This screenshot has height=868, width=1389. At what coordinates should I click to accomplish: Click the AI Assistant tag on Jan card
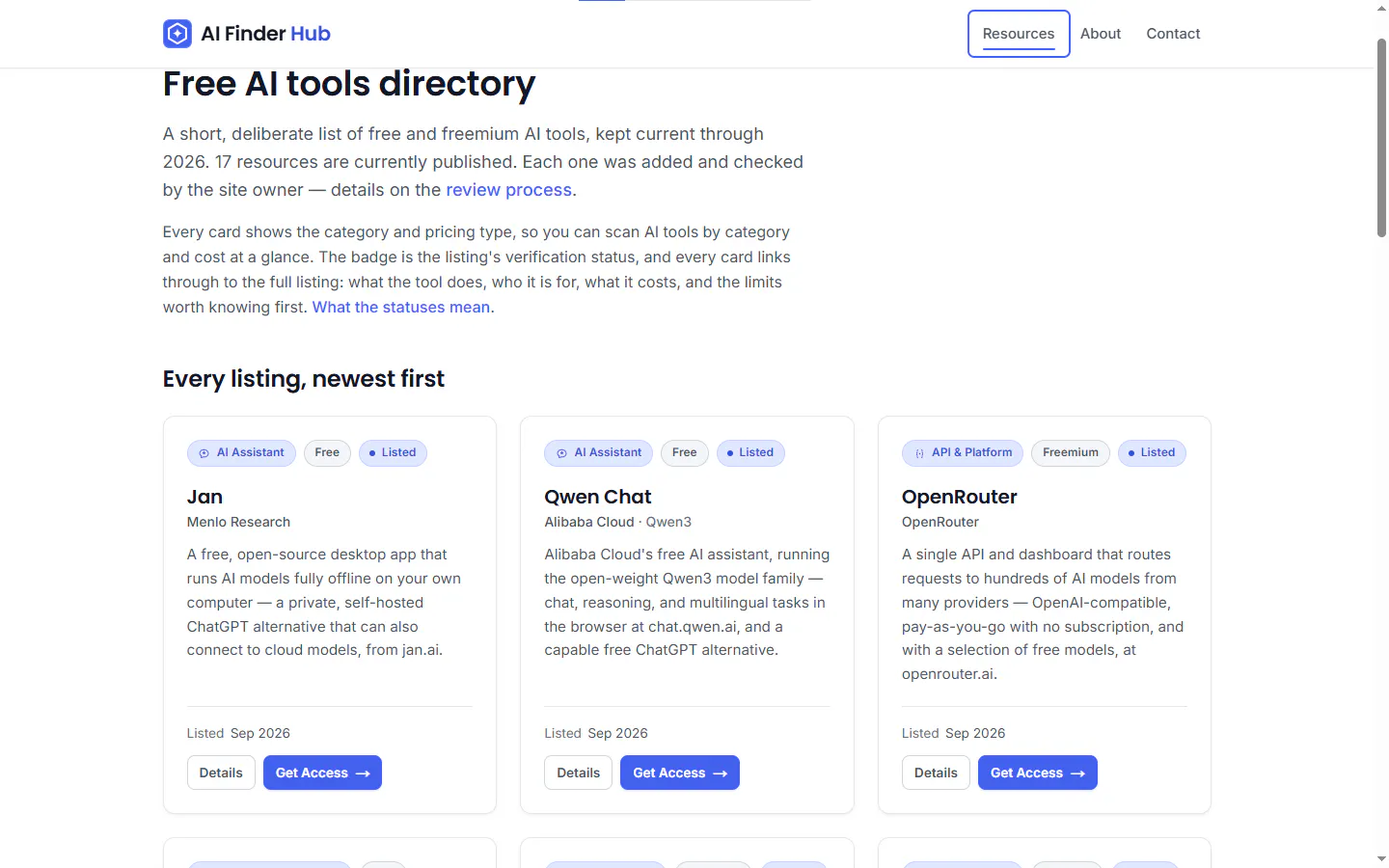241,452
